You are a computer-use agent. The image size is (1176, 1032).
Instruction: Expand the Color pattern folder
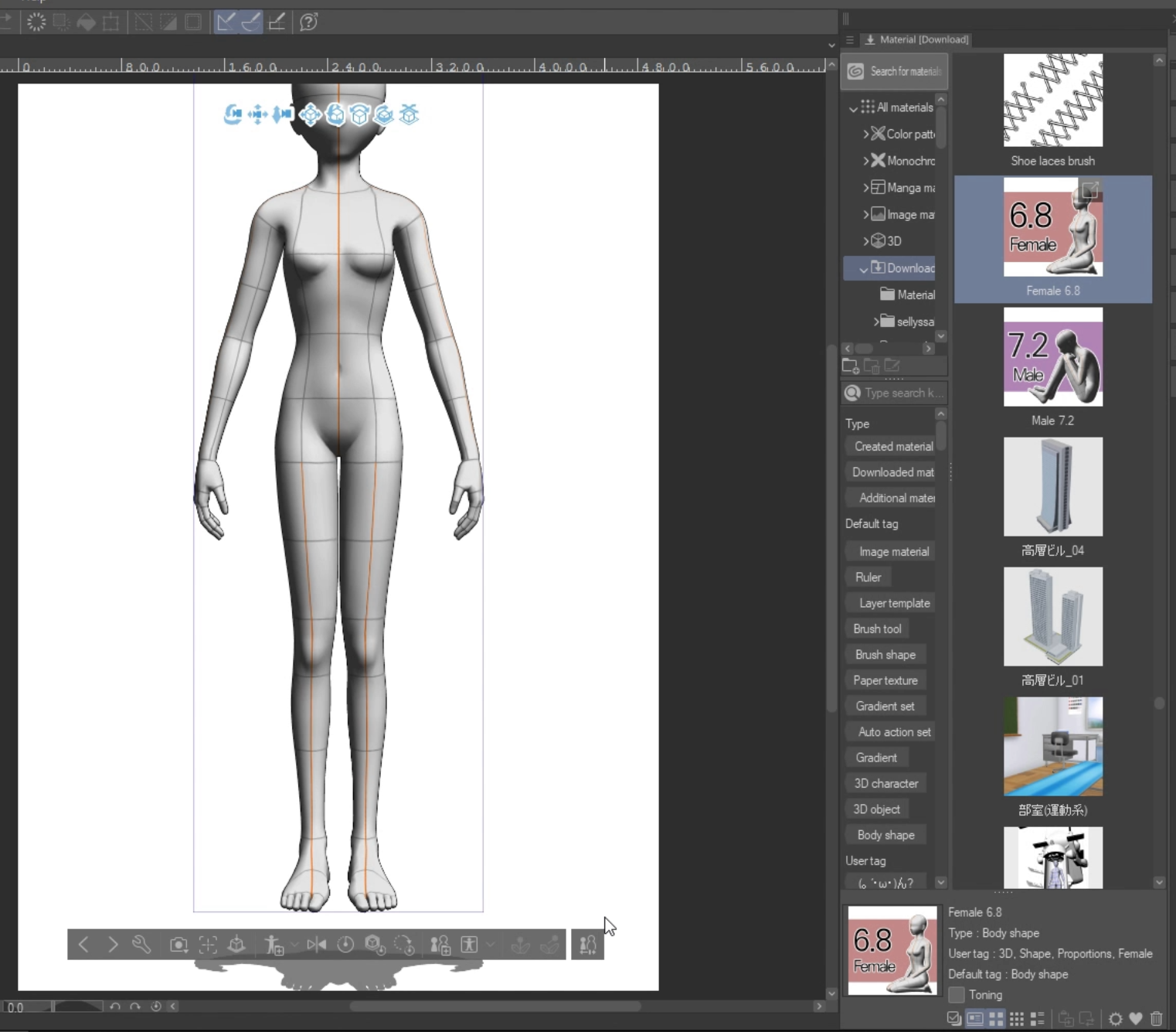point(866,134)
